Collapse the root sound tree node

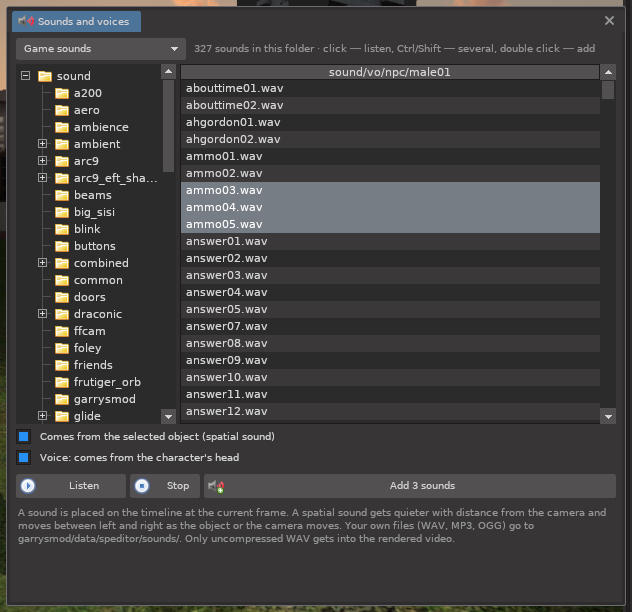tap(25, 75)
